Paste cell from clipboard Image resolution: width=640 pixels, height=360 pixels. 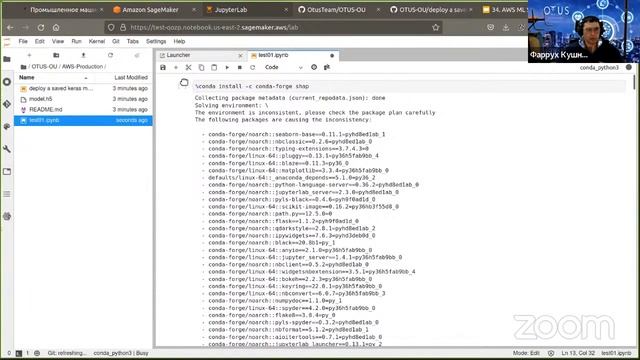214,67
